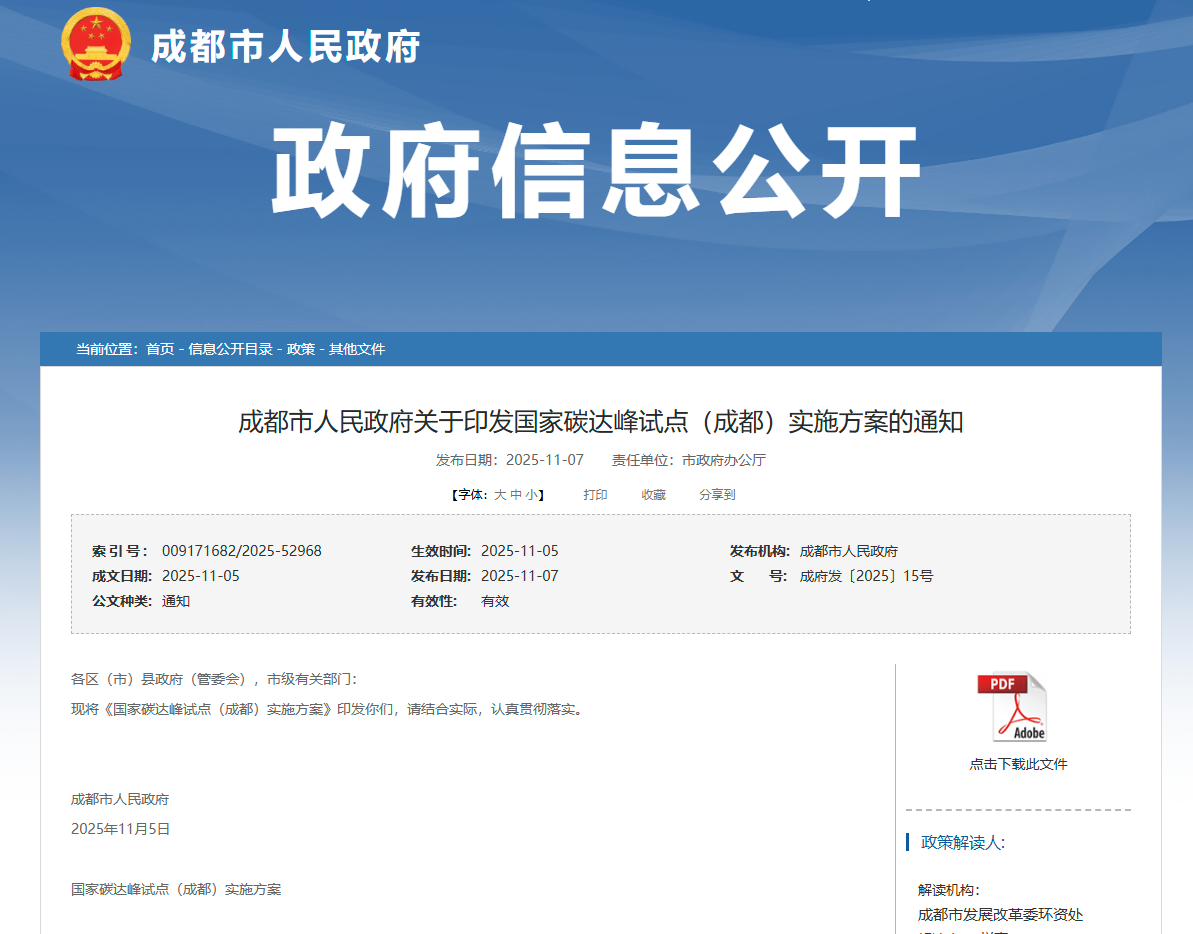Open the 其他文件 breadcrumb link
This screenshot has width=1193, height=934.
(x=355, y=349)
